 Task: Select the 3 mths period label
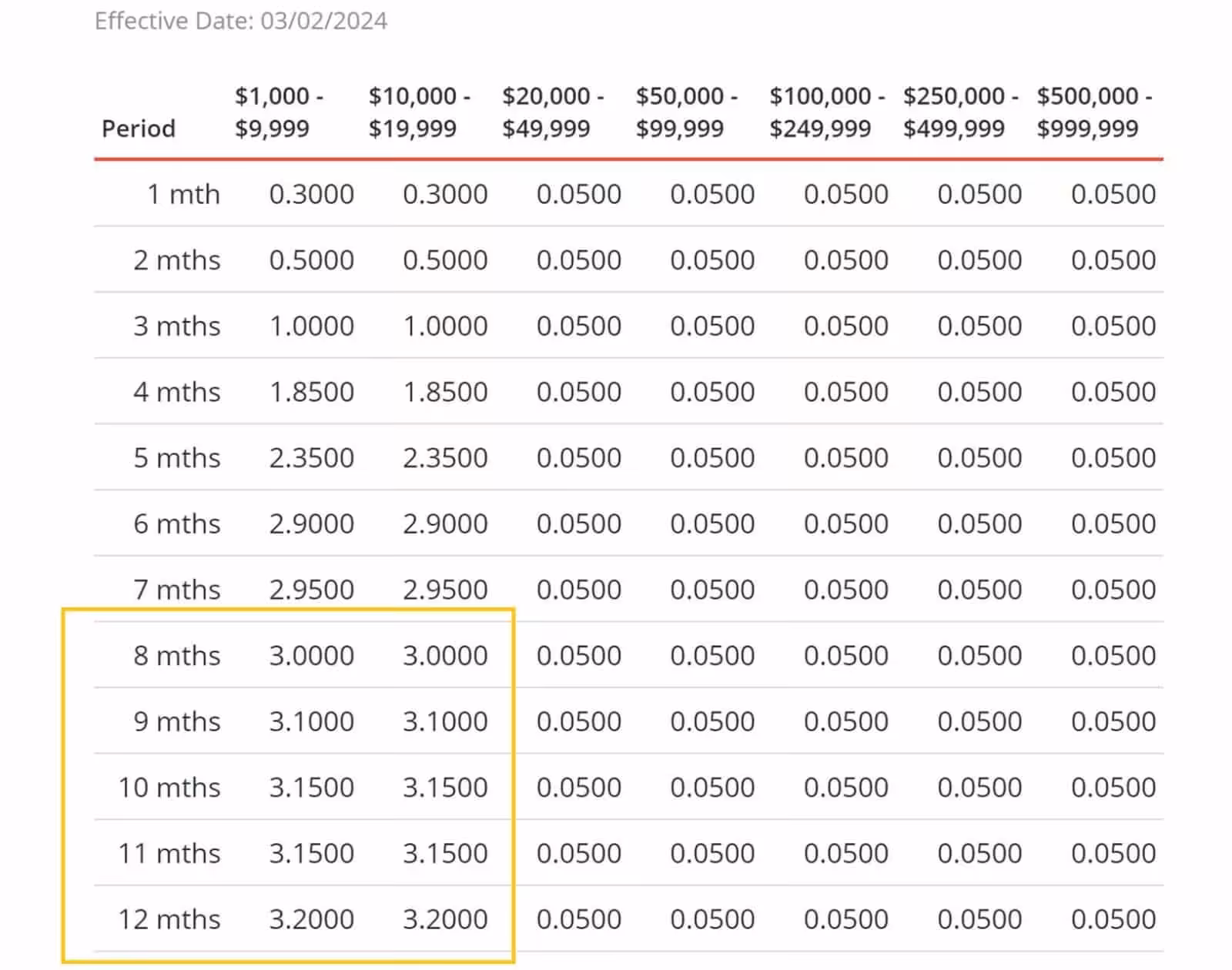tap(177, 326)
